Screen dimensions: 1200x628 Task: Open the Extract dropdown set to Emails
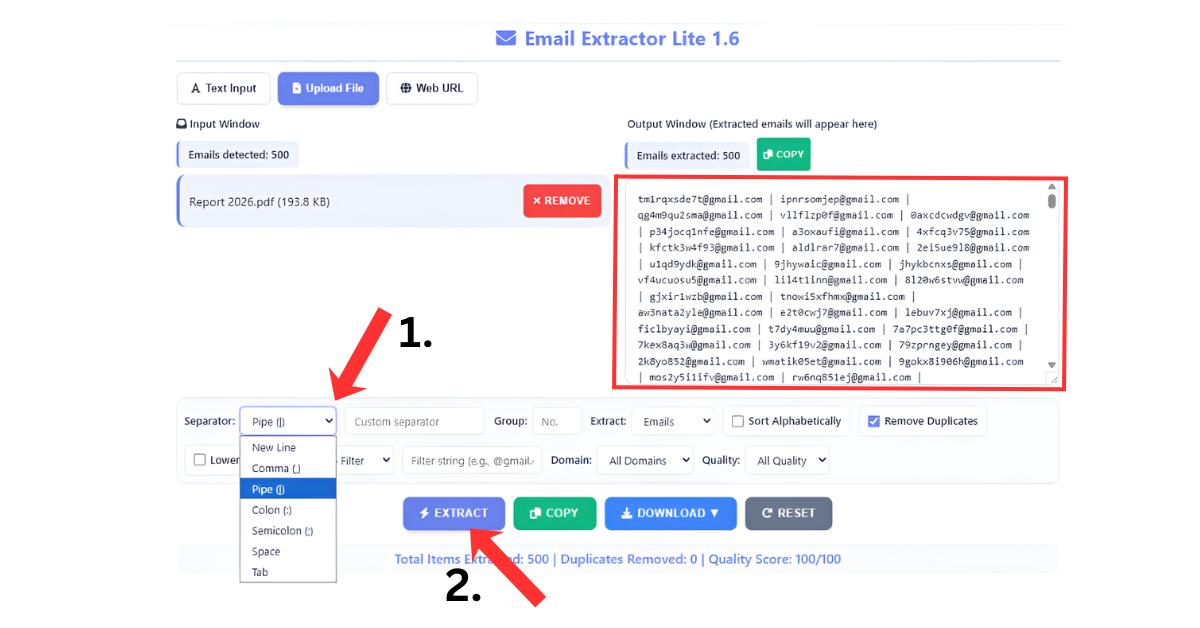[674, 422]
